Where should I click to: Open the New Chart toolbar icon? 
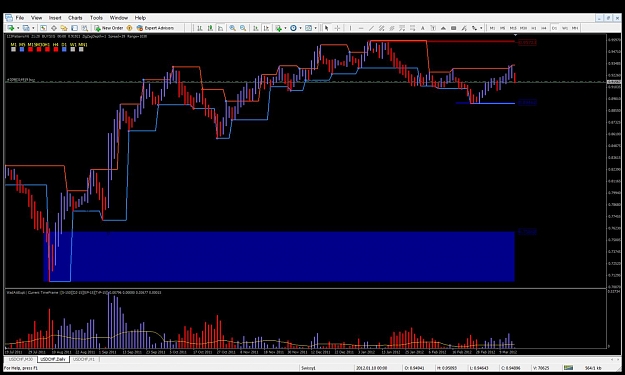click(10, 28)
